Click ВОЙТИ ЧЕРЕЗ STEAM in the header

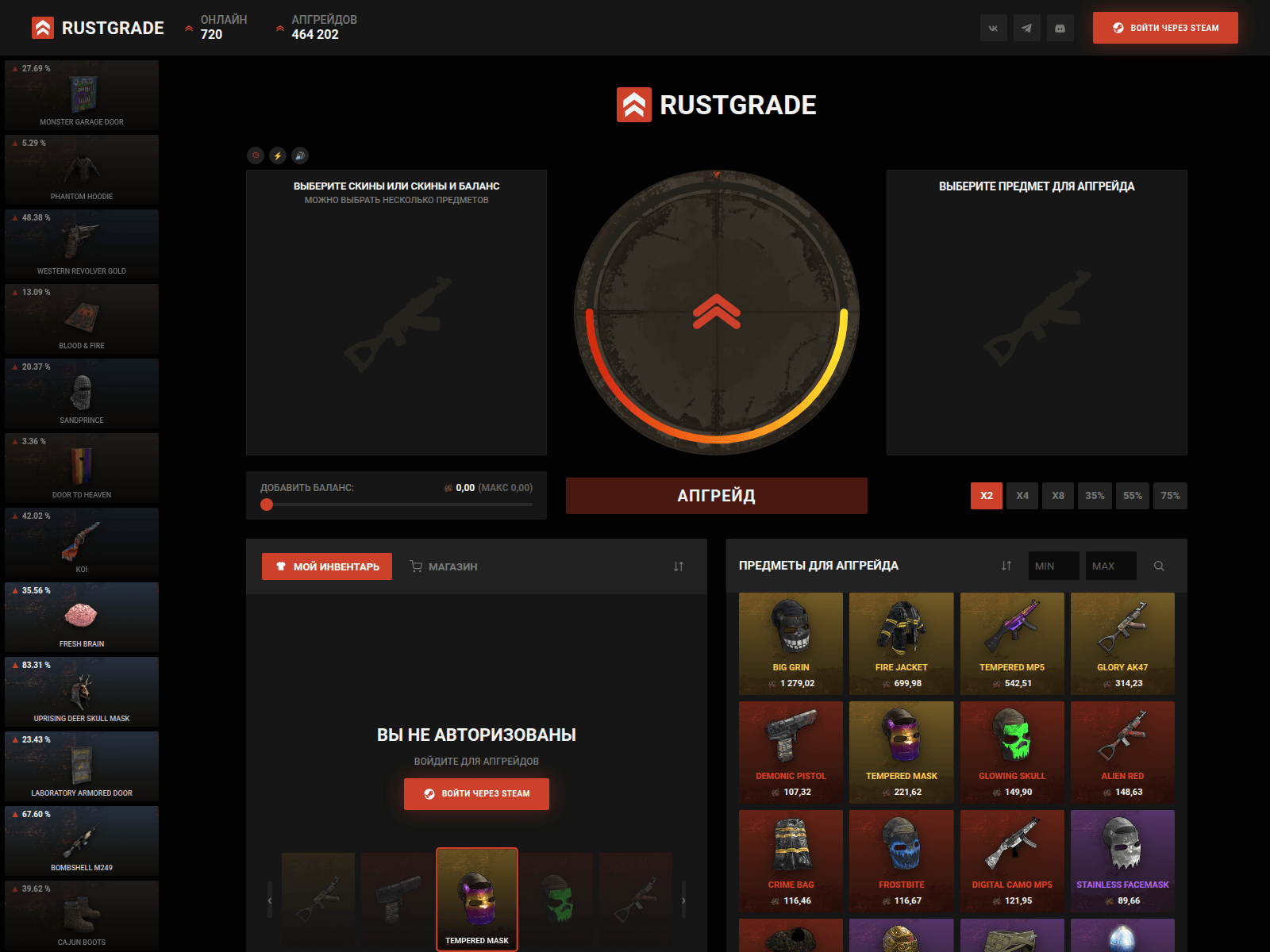(1165, 28)
